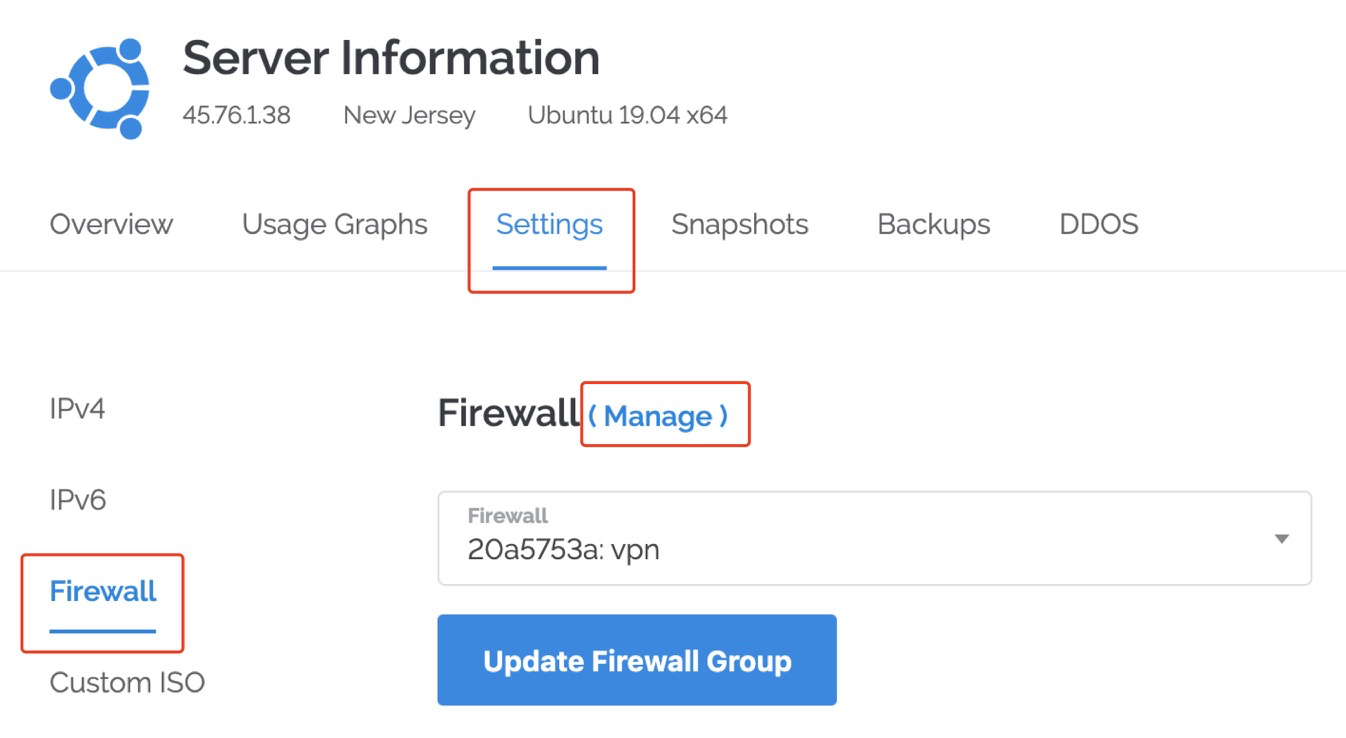Click the server IP address 45.76.1.38

tap(236, 115)
